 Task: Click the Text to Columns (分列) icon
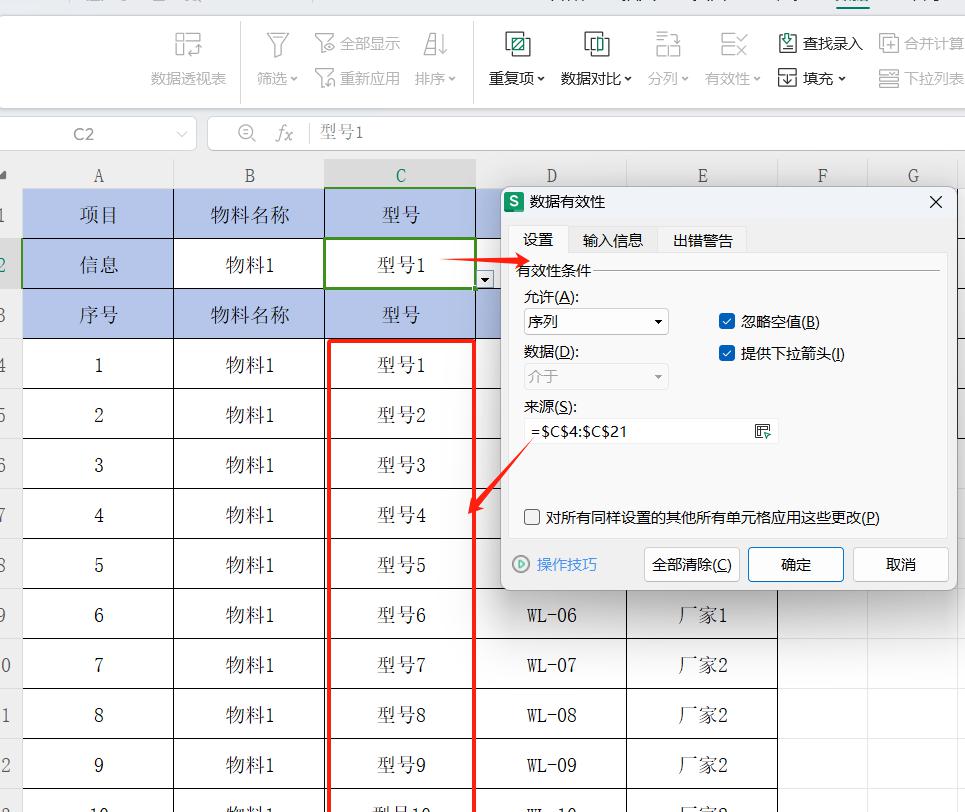pyautogui.click(x=668, y=44)
